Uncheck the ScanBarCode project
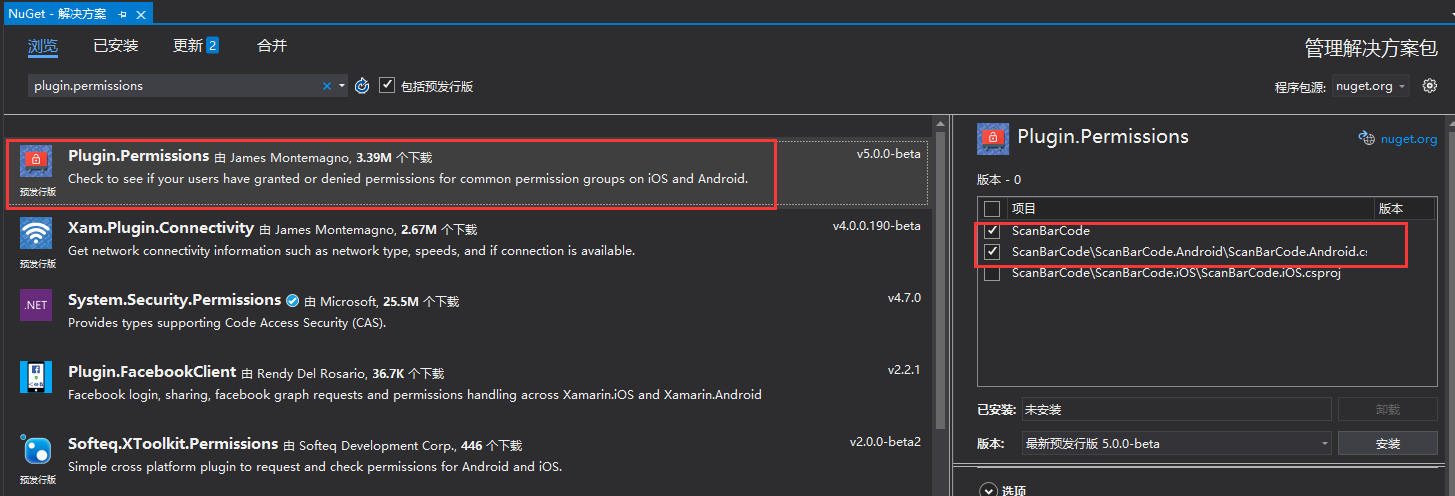 coord(992,231)
